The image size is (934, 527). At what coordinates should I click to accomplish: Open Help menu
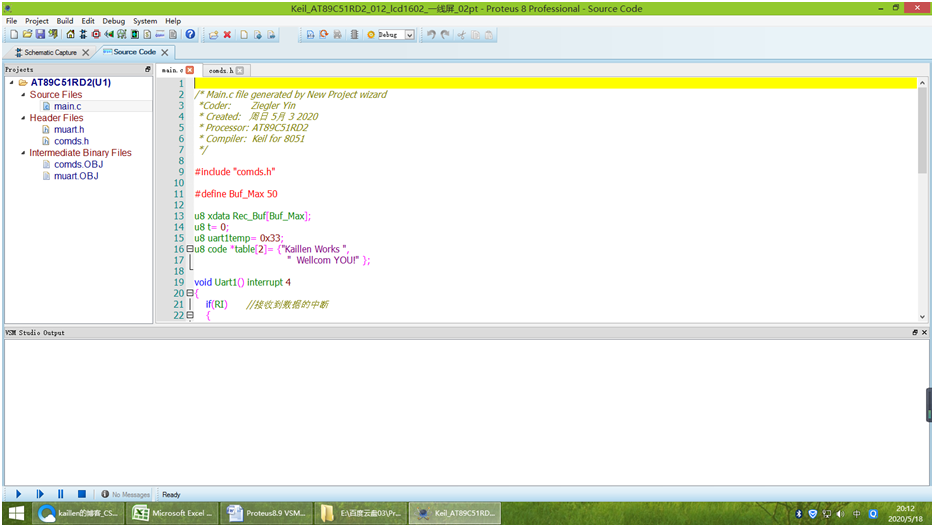tap(173, 21)
